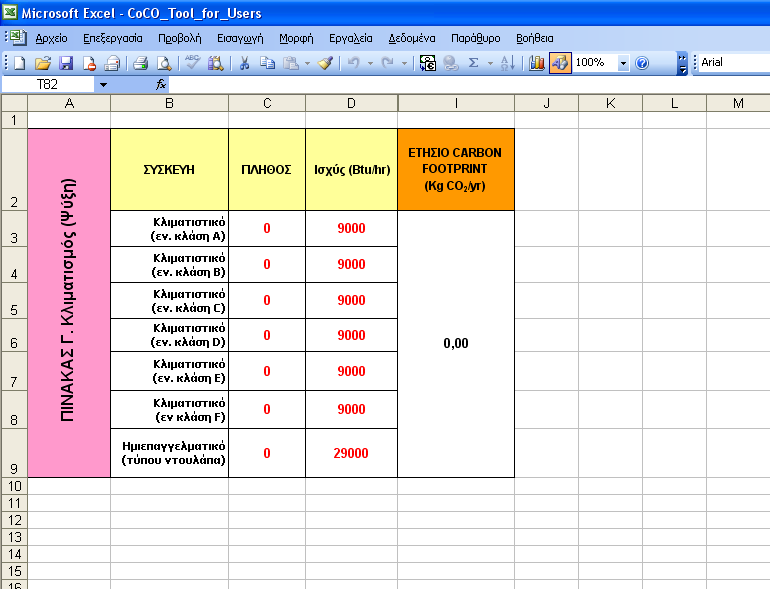The height and width of the screenshot is (589, 770).
Task: Print the sheet with printer icon
Action: (140, 63)
